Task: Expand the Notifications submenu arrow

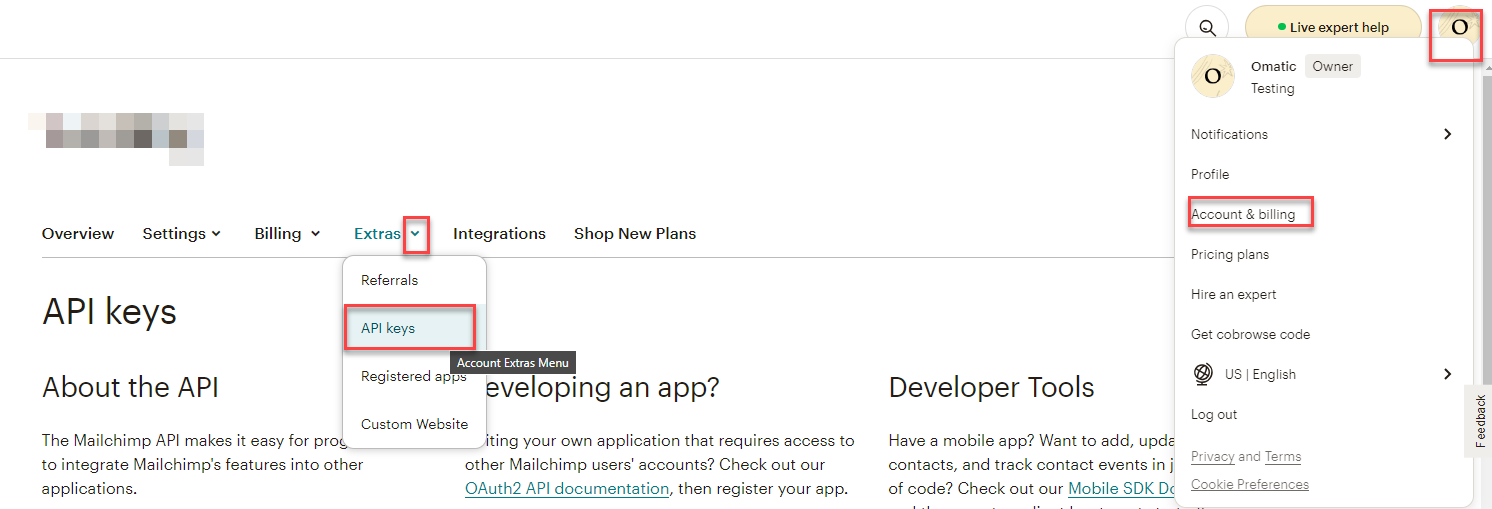Action: click(1447, 134)
